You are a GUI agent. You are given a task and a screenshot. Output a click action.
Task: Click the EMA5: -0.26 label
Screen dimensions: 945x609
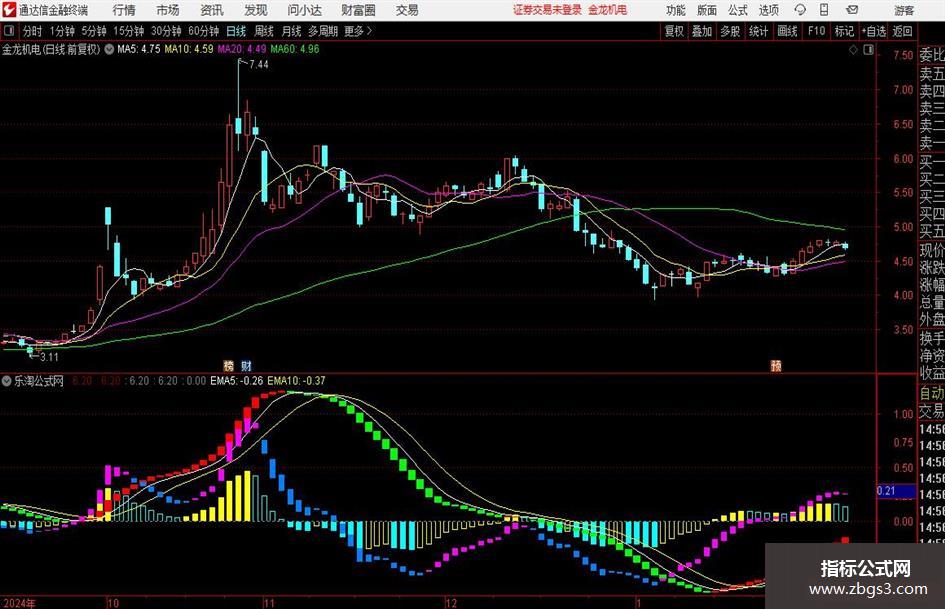point(236,380)
